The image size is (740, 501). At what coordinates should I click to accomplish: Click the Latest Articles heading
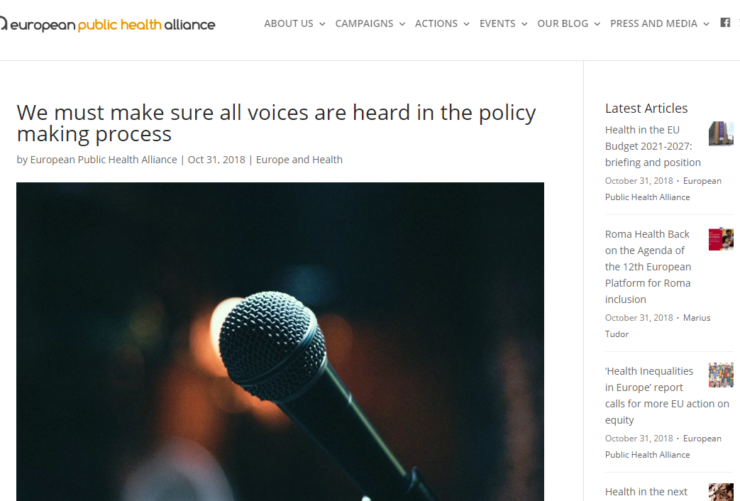646,109
